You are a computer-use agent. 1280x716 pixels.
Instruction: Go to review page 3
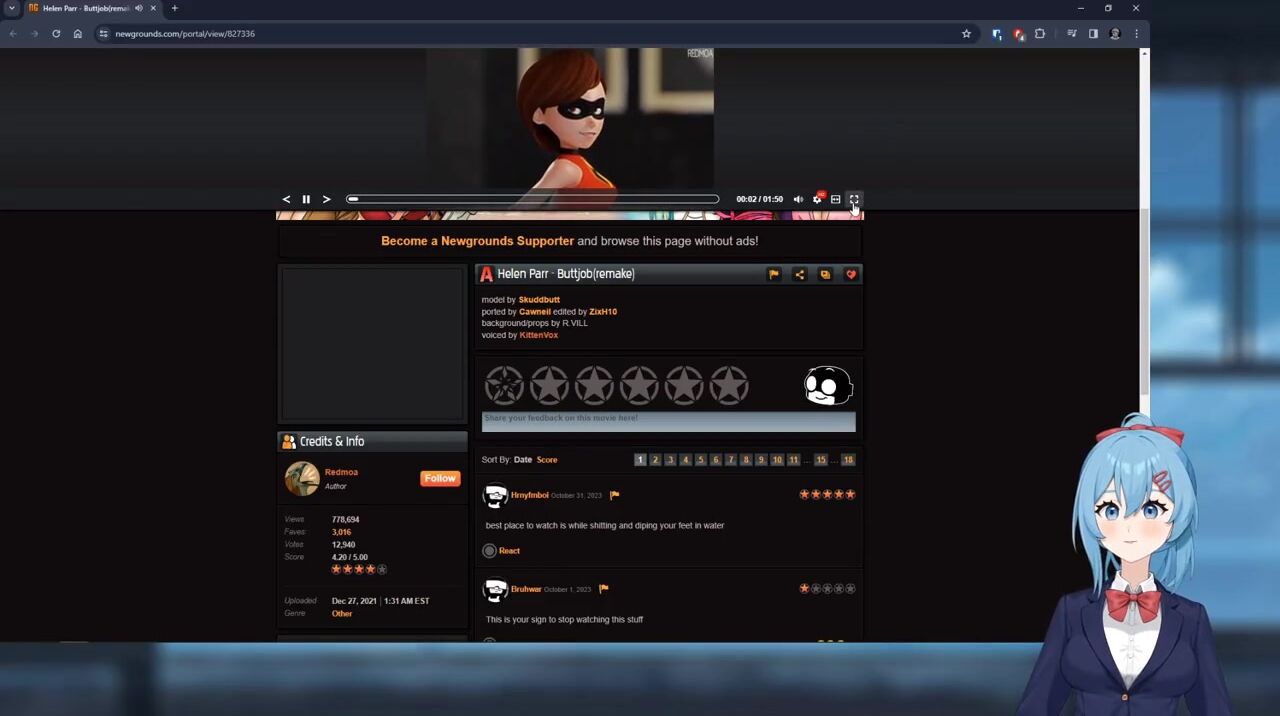click(670, 460)
